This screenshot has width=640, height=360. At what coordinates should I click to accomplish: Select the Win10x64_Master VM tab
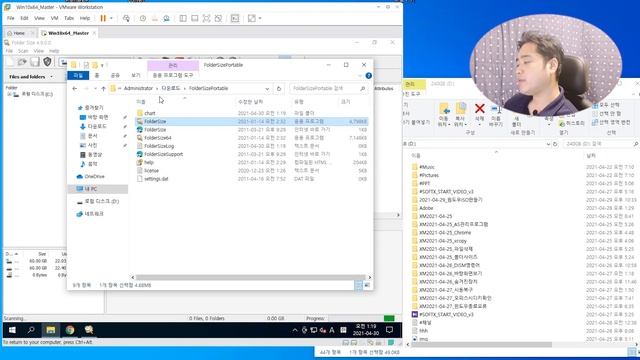(x=68, y=33)
